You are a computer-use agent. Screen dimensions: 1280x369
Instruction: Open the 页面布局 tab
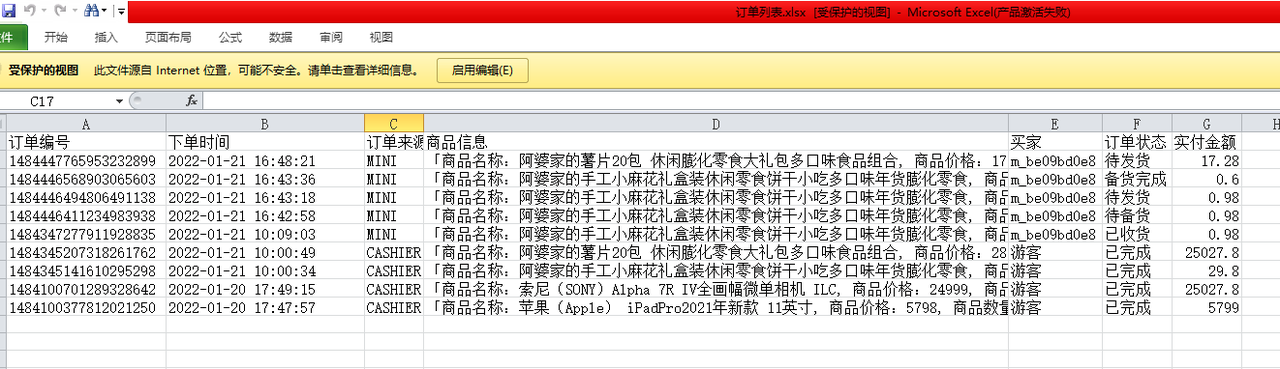point(168,37)
